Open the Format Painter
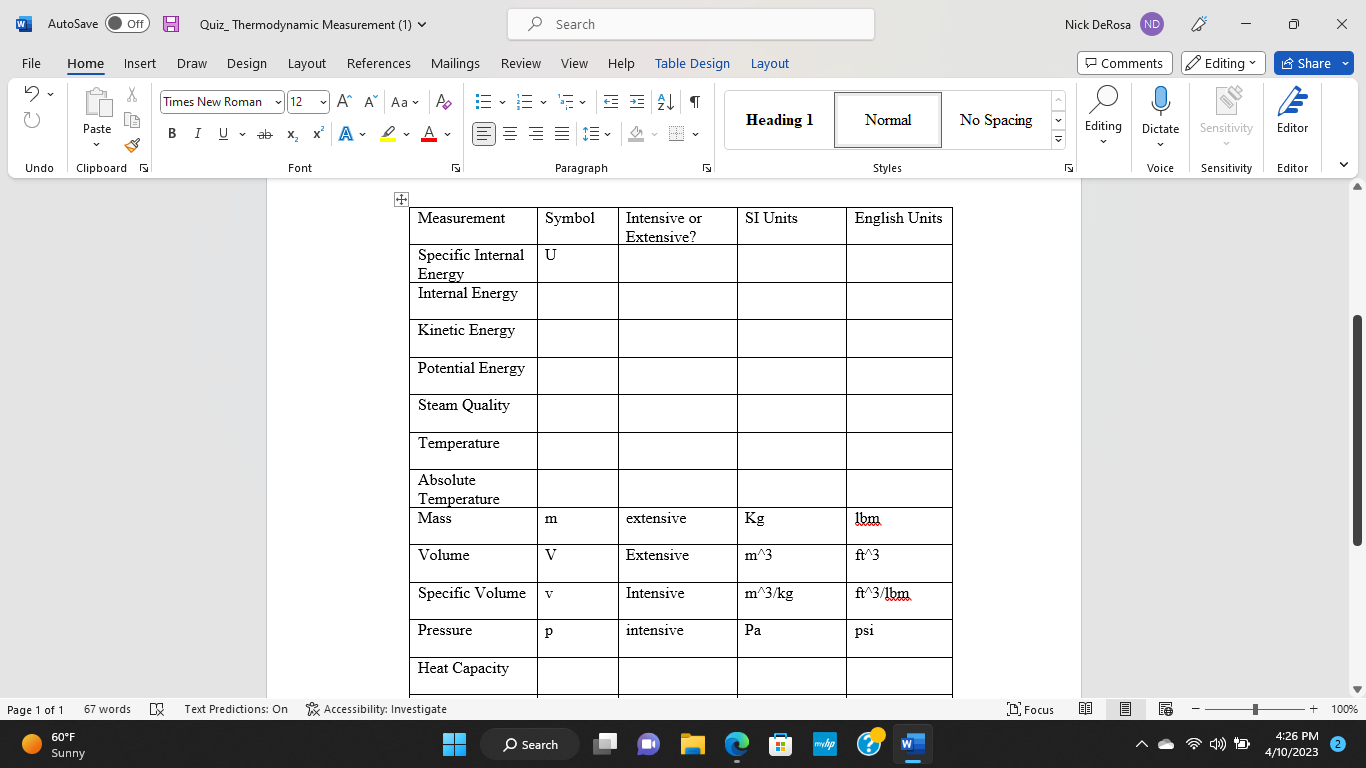Image resolution: width=1366 pixels, height=768 pixels. point(131,145)
